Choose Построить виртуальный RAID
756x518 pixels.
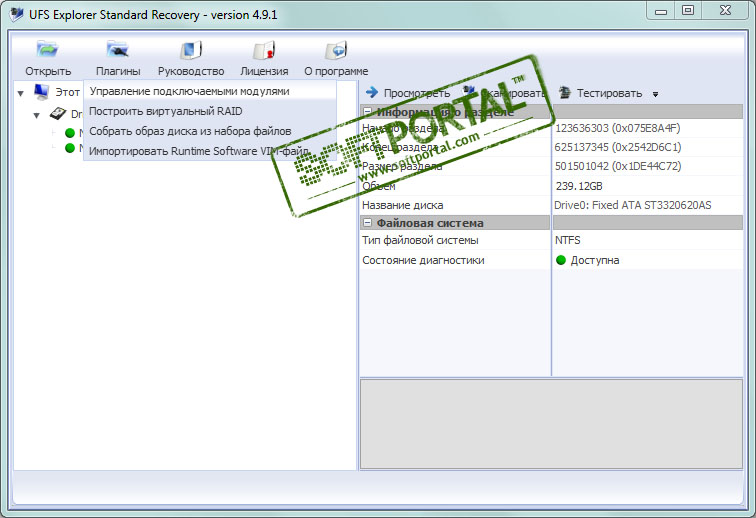tap(210, 111)
